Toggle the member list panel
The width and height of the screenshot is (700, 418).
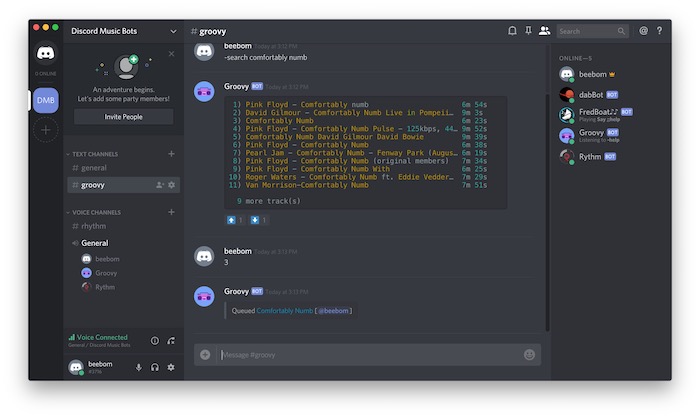(x=544, y=31)
